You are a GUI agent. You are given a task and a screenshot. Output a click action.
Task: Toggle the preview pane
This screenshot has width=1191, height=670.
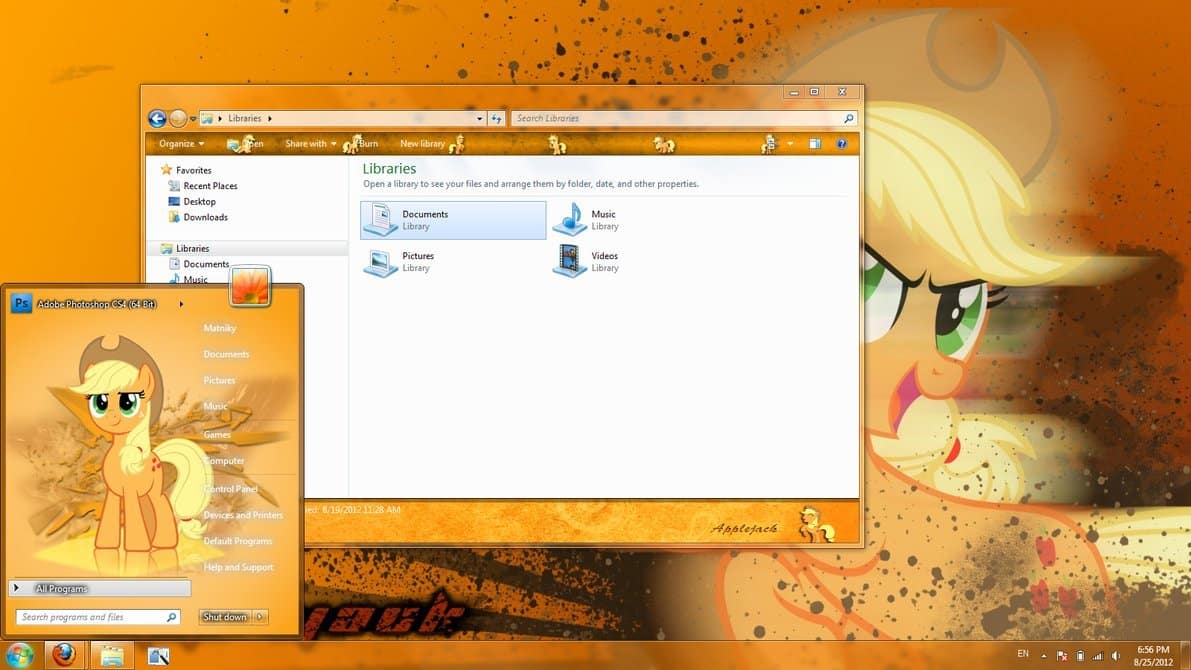(816, 143)
